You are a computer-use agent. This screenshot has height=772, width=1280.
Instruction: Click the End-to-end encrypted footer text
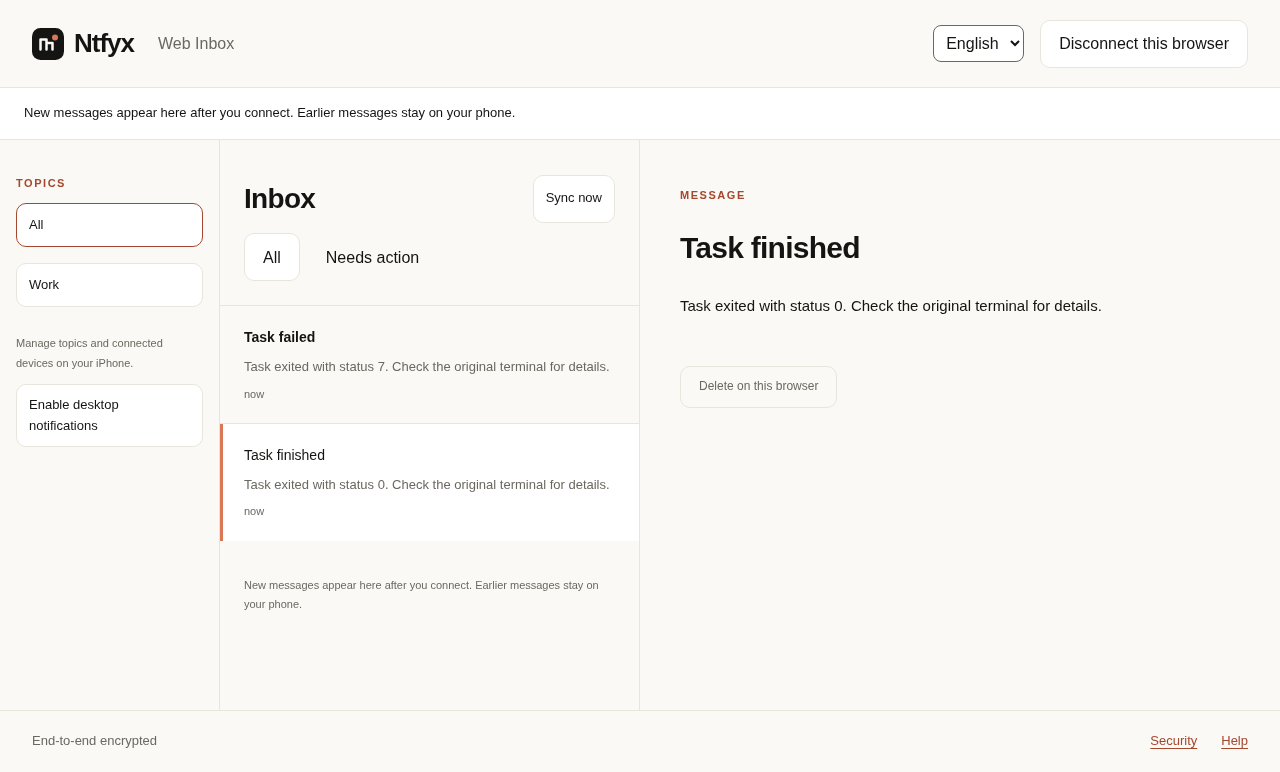pos(94,741)
